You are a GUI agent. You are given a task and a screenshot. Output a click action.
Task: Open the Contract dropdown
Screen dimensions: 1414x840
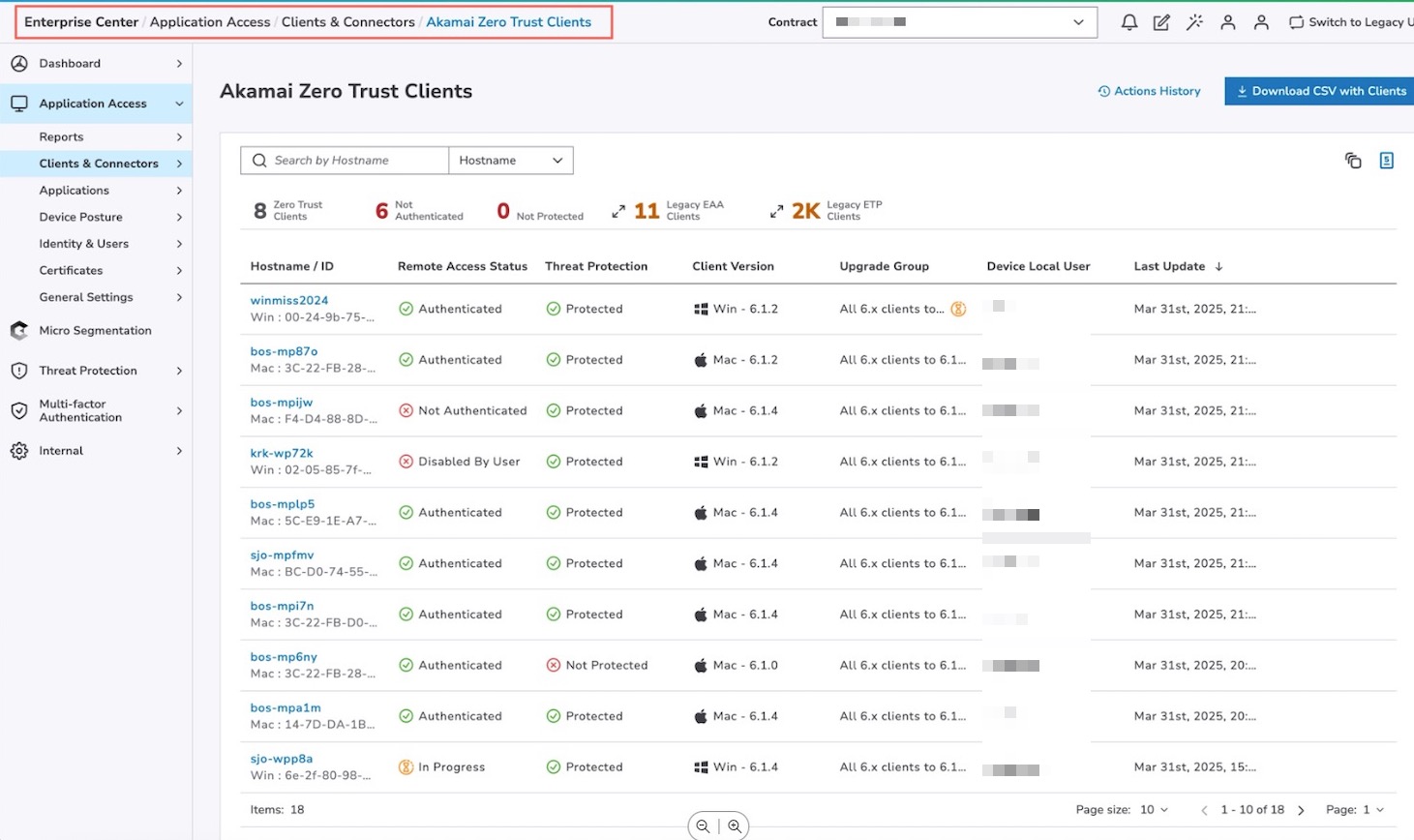[959, 22]
